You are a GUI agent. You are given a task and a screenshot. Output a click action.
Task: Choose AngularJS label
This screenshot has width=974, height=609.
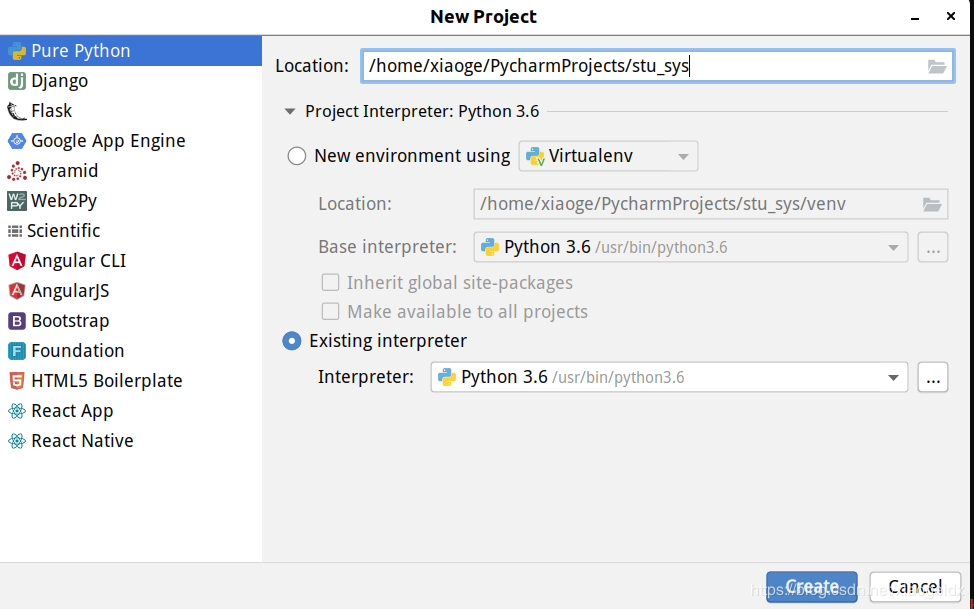pos(70,291)
